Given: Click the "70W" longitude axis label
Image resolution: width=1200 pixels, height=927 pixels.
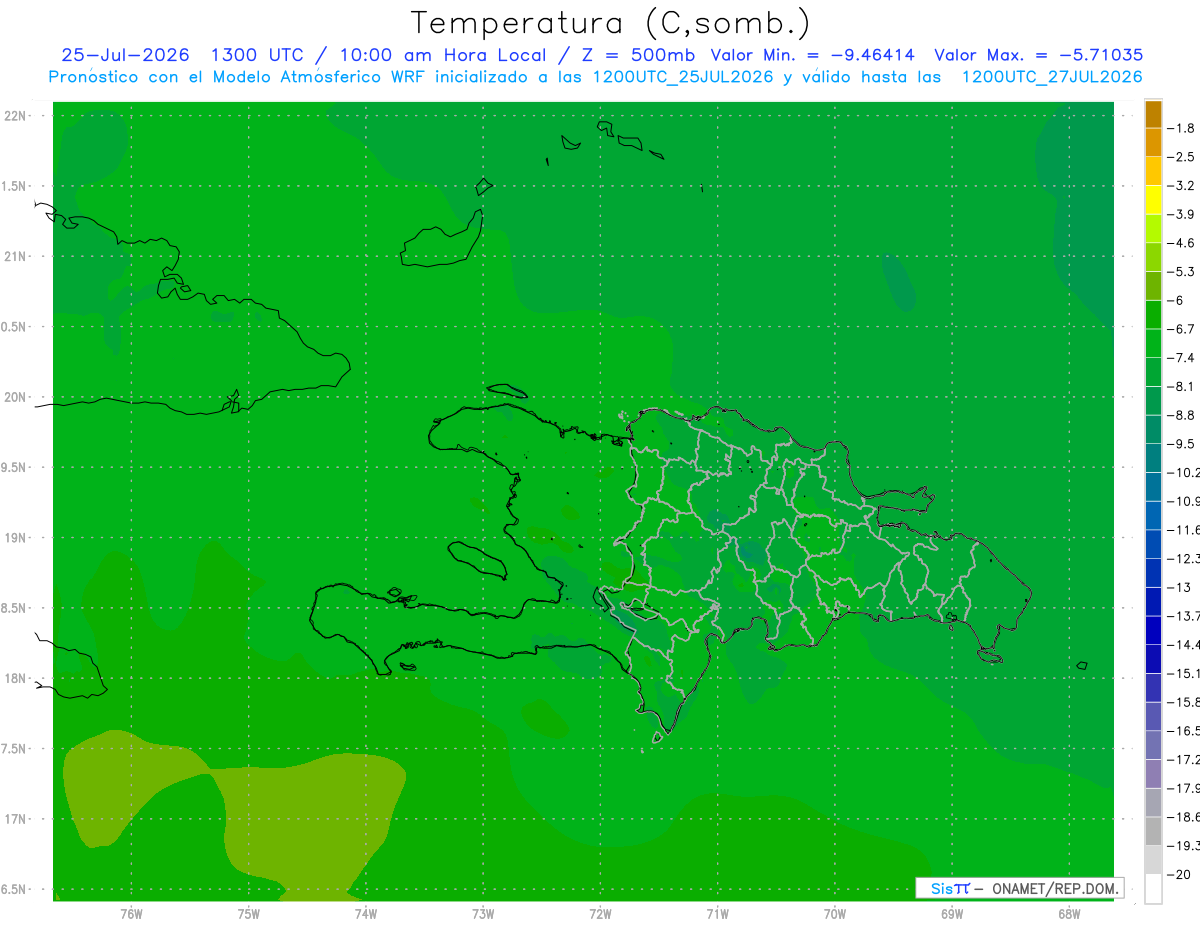Looking at the screenshot, I should point(835,913).
